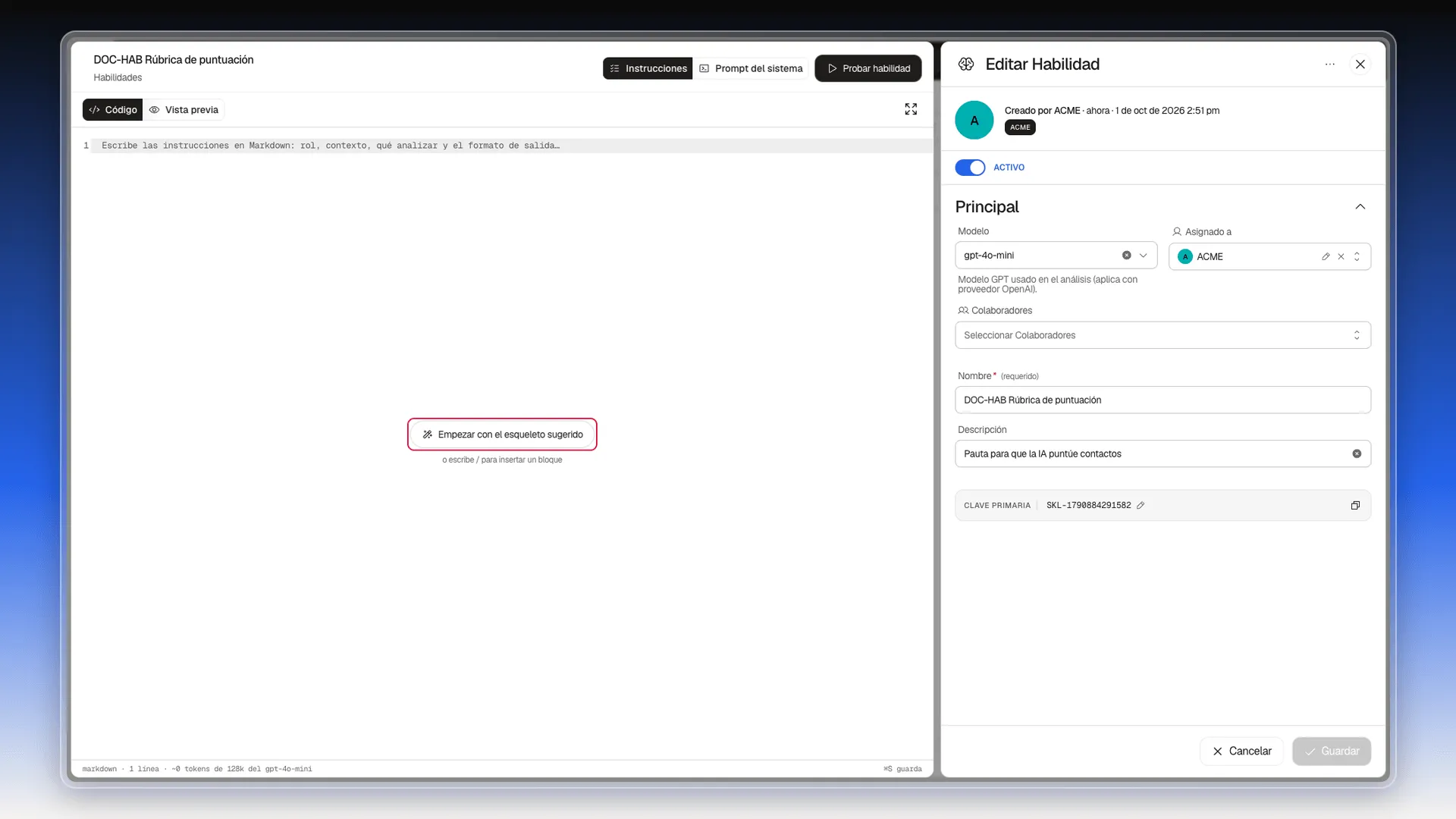
Task: Edit the ACME assignee with pencil icon
Action: coord(1326,256)
